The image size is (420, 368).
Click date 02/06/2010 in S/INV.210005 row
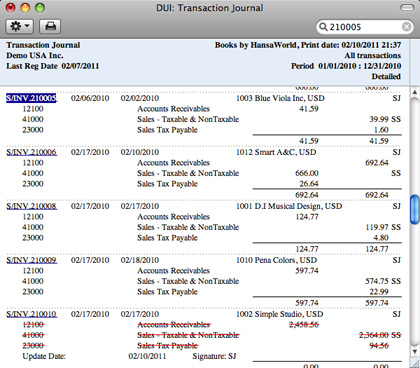click(x=90, y=98)
